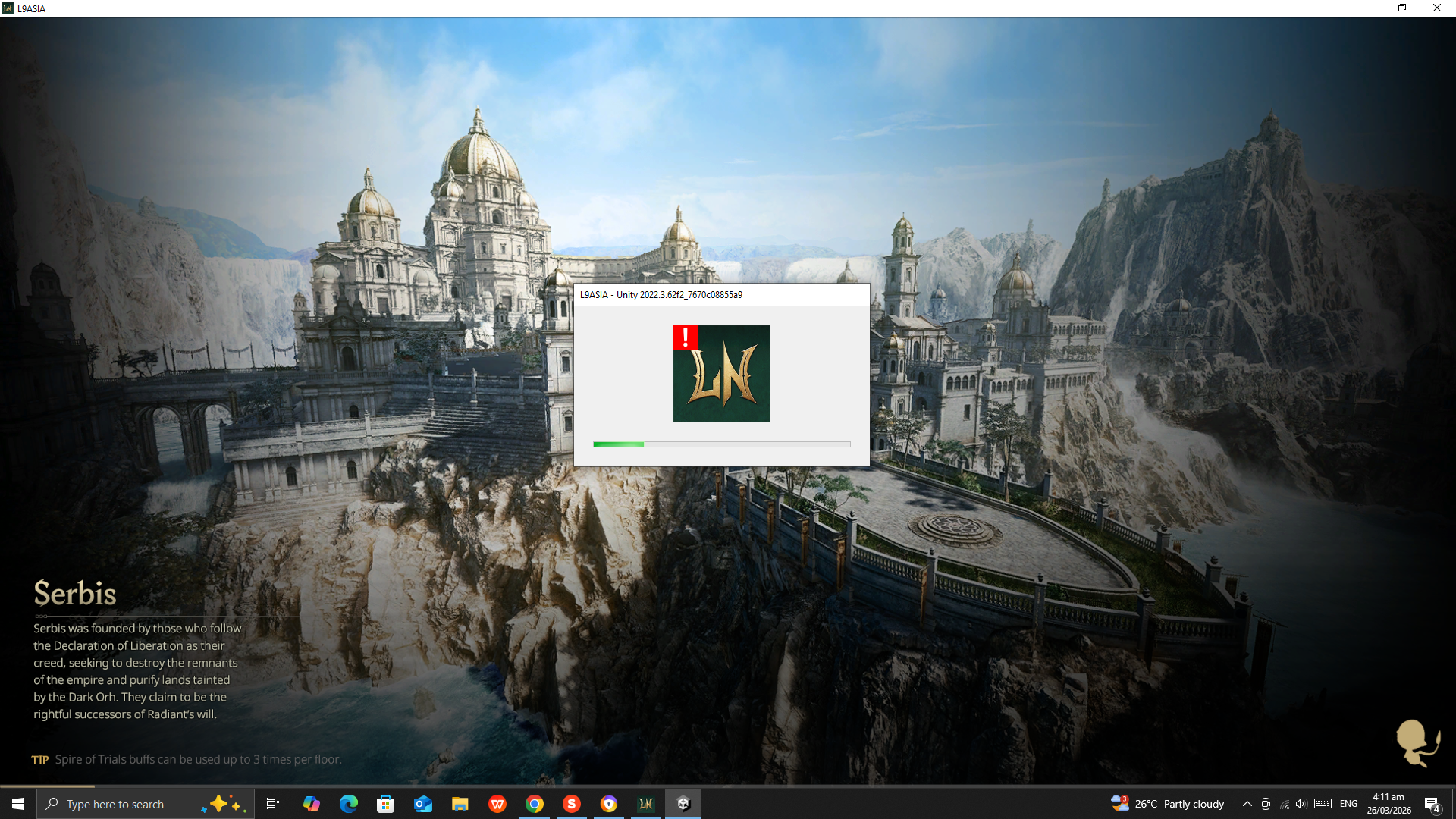
Task: Expand the hidden system tray icons chevron
Action: (x=1247, y=804)
